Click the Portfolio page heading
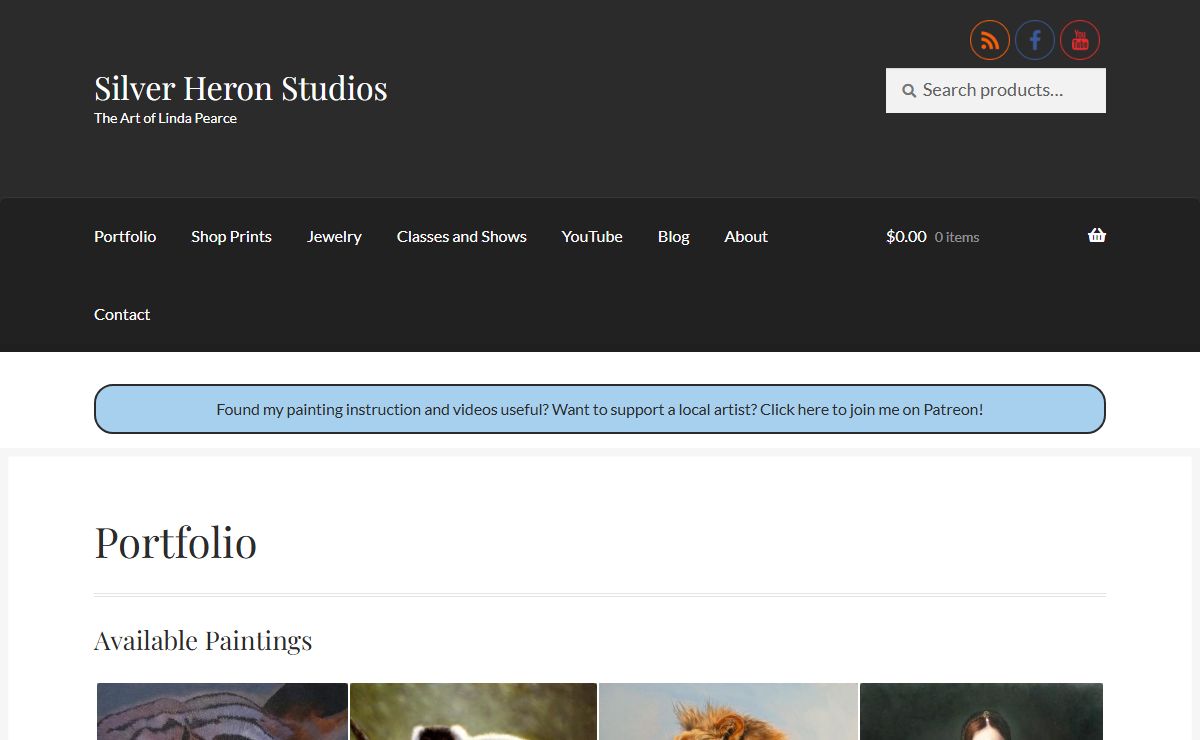 pos(175,542)
